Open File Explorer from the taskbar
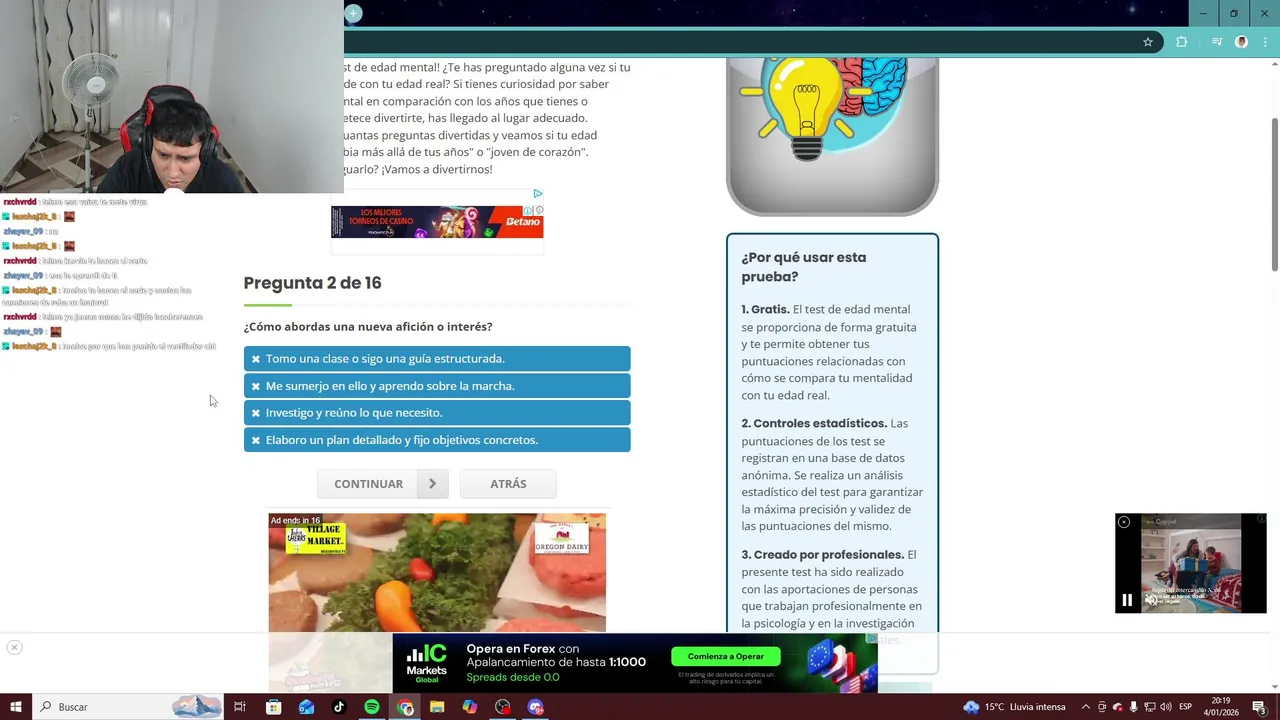1280x720 pixels. (437, 707)
